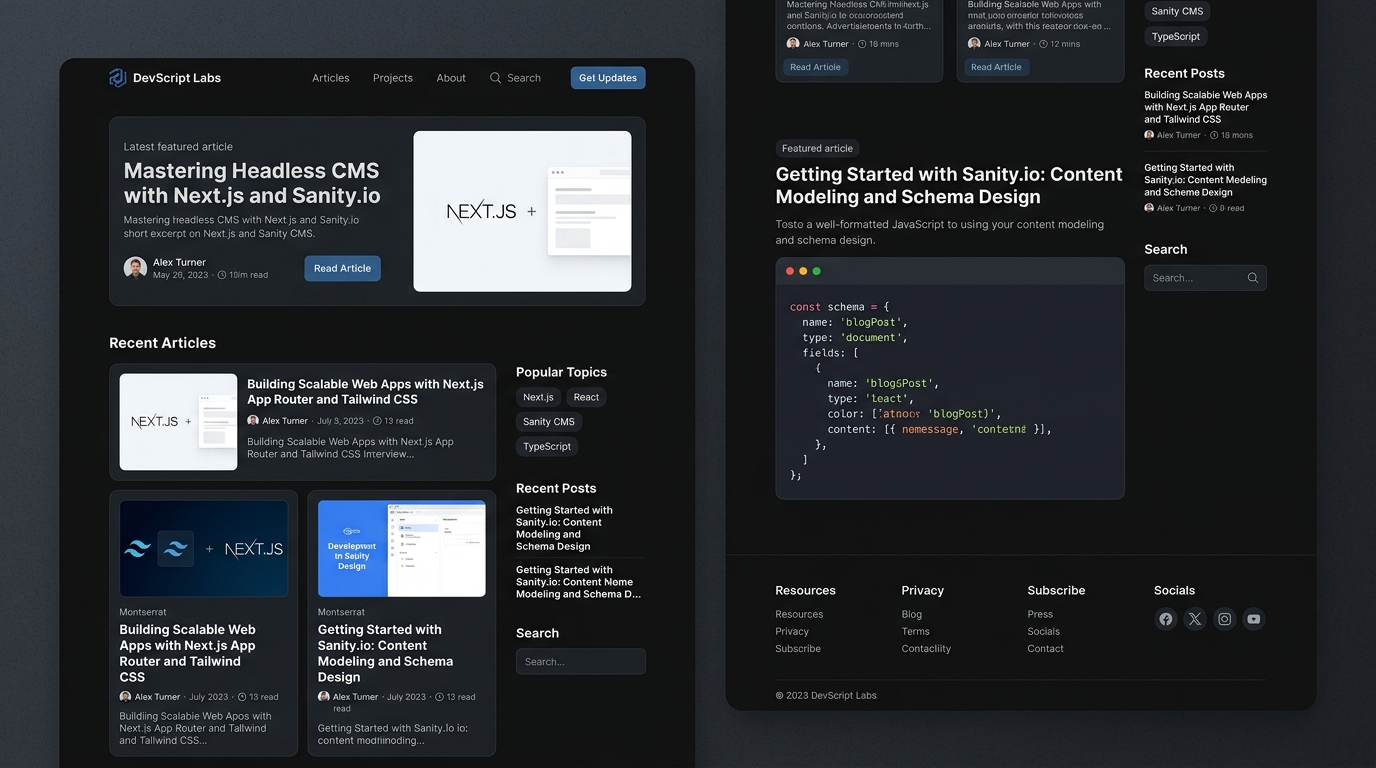Select TypeScript tag under Popular Topics
The image size is (1376, 768).
547,446
